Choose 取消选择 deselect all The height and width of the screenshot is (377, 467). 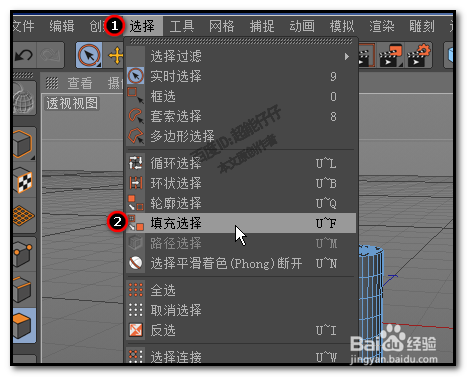[241, 310]
